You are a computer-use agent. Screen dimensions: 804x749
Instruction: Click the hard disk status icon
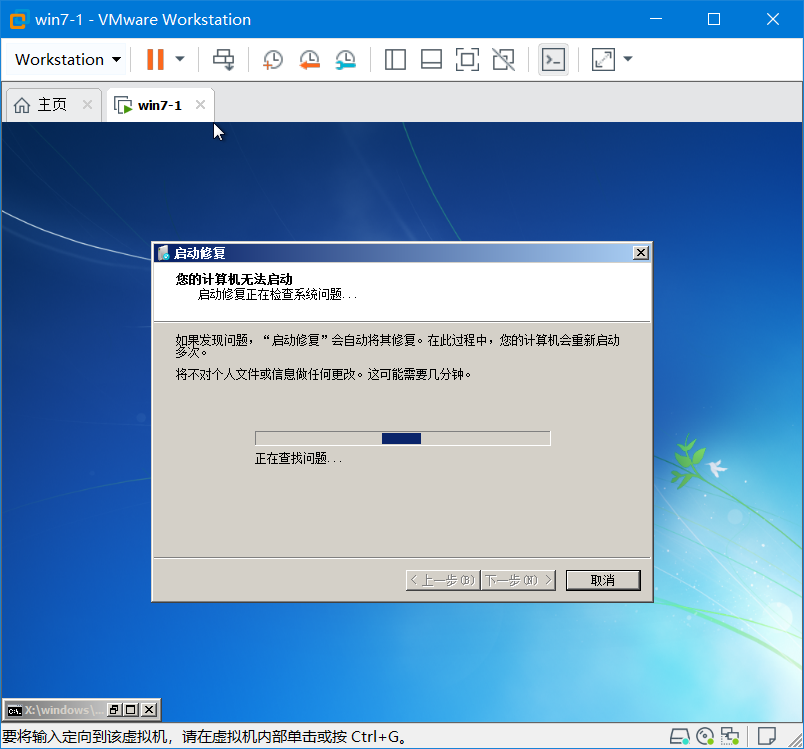click(x=680, y=737)
